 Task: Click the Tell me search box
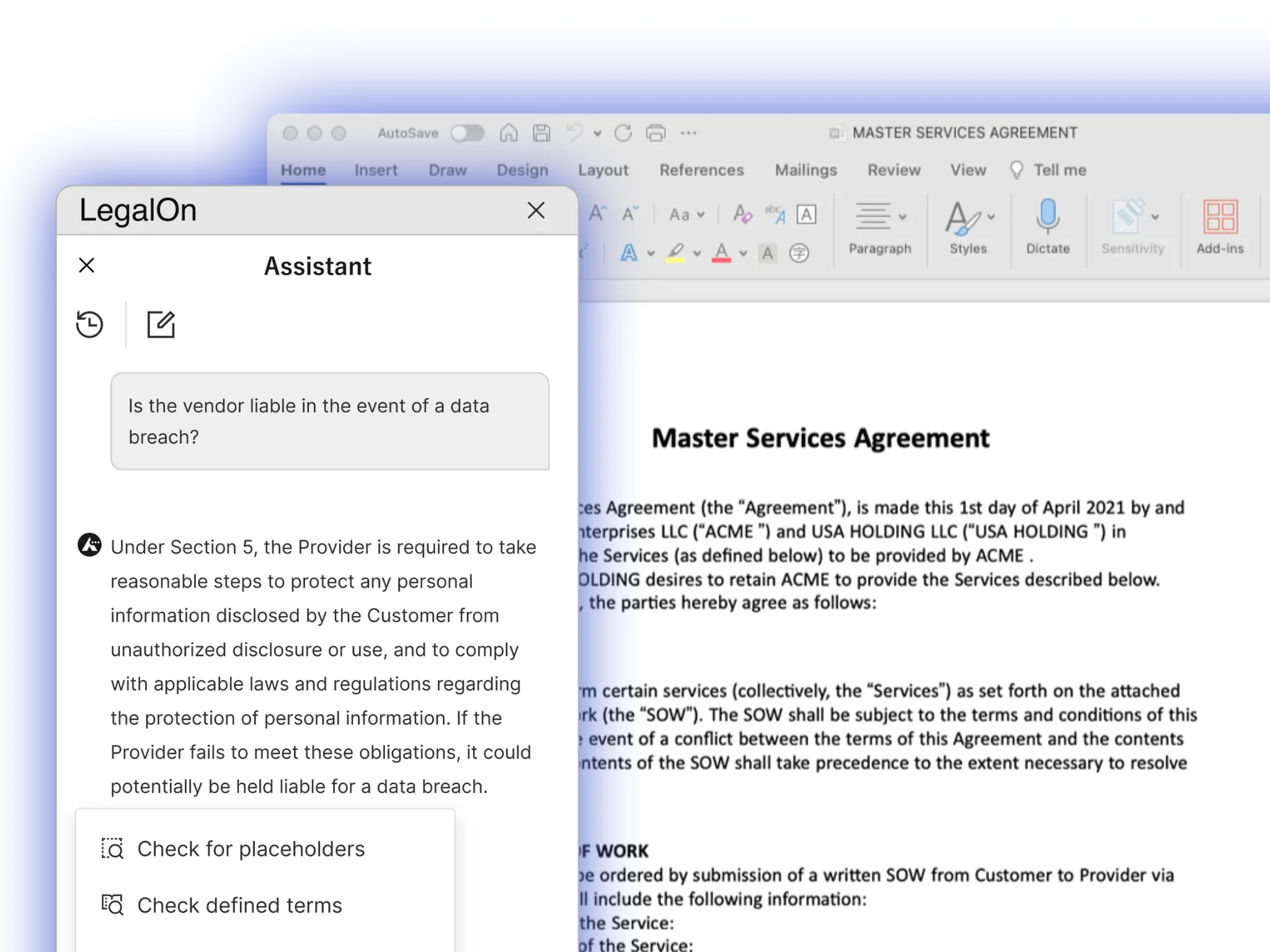click(x=1049, y=170)
